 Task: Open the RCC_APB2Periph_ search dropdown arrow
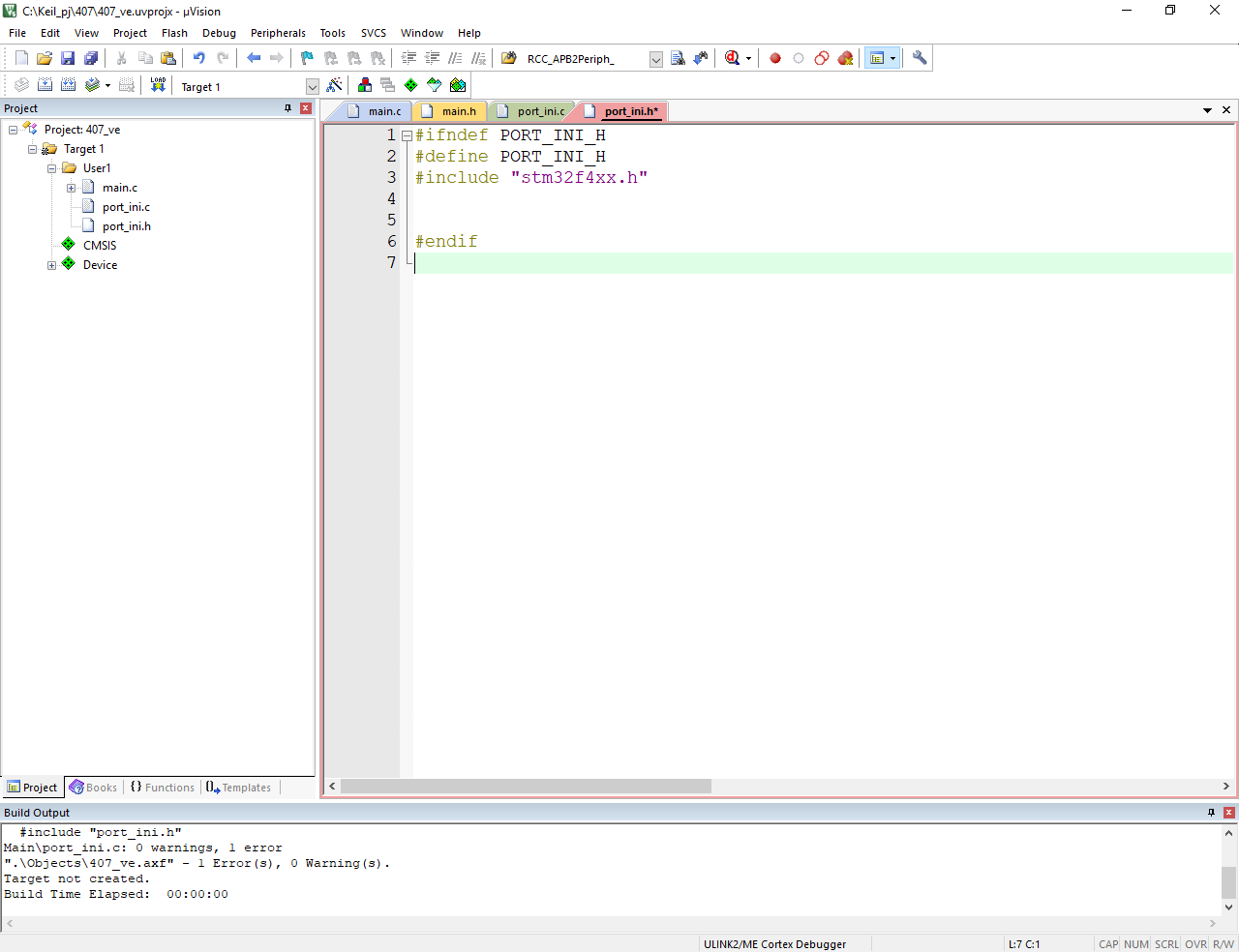point(655,59)
